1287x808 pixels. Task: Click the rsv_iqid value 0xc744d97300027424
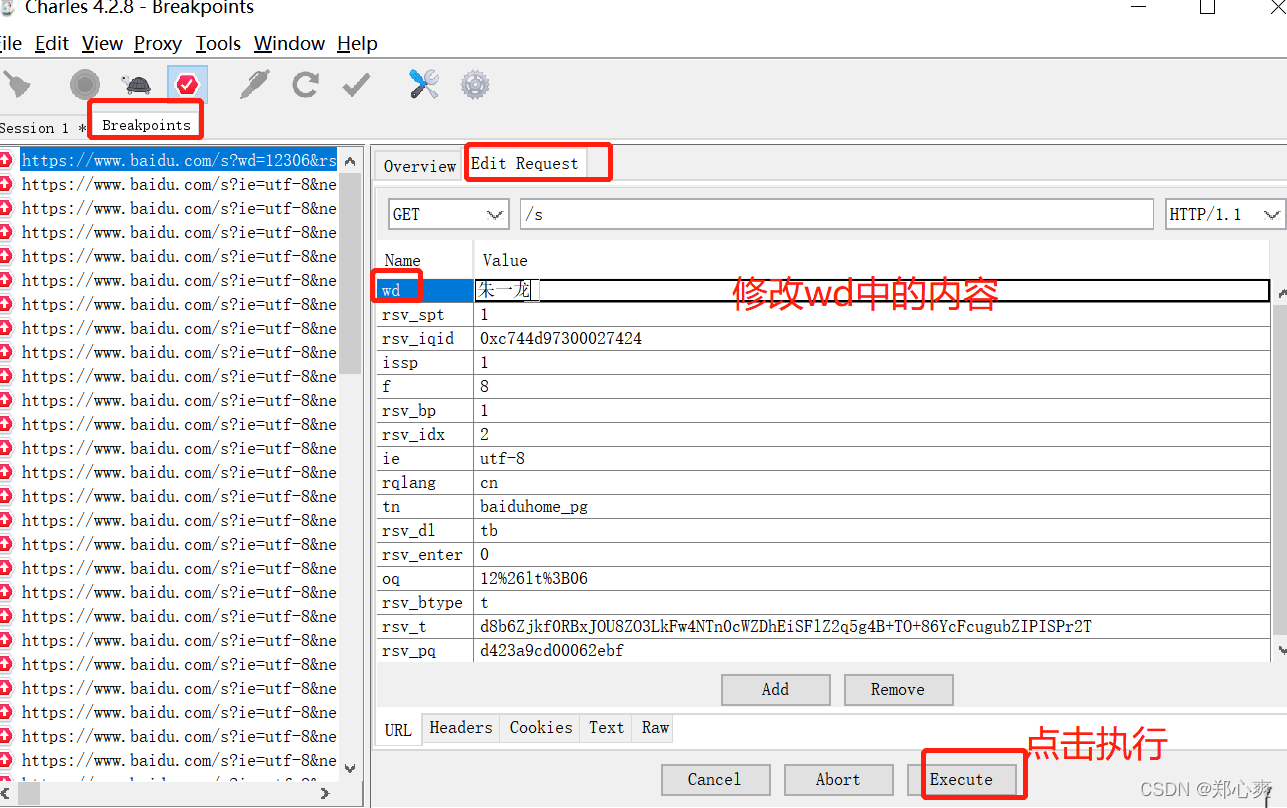tap(561, 338)
